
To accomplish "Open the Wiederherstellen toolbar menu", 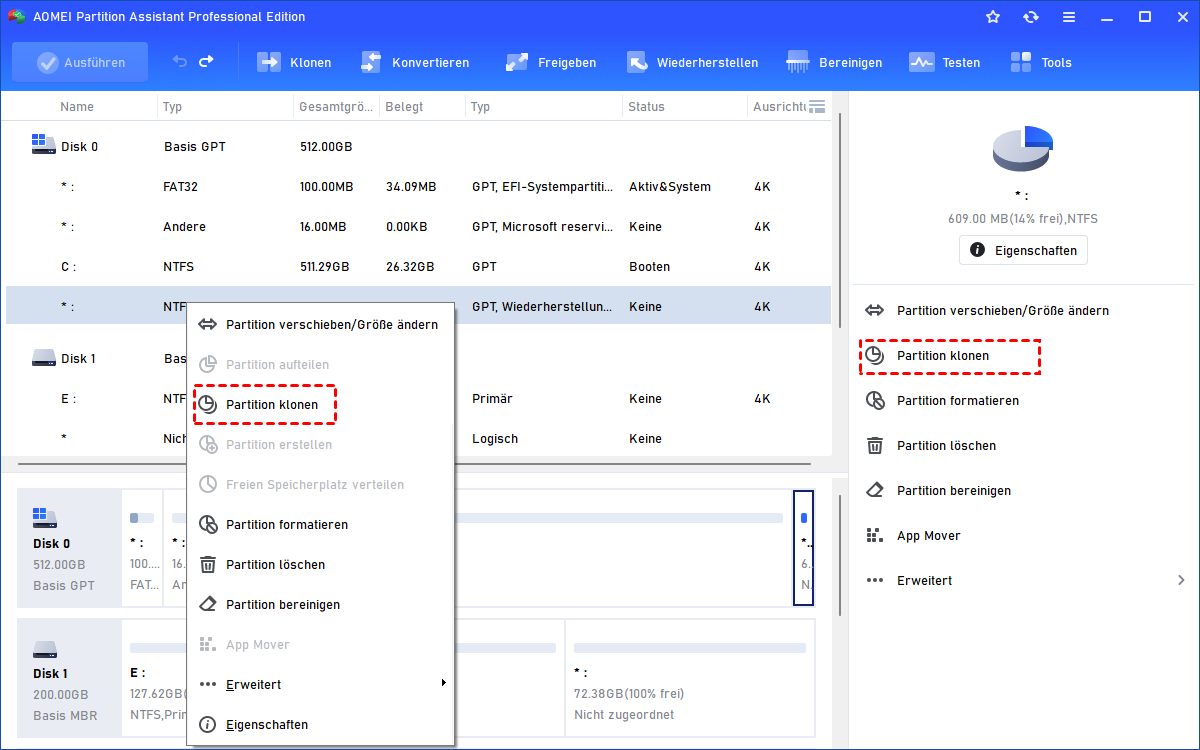I will [692, 62].
